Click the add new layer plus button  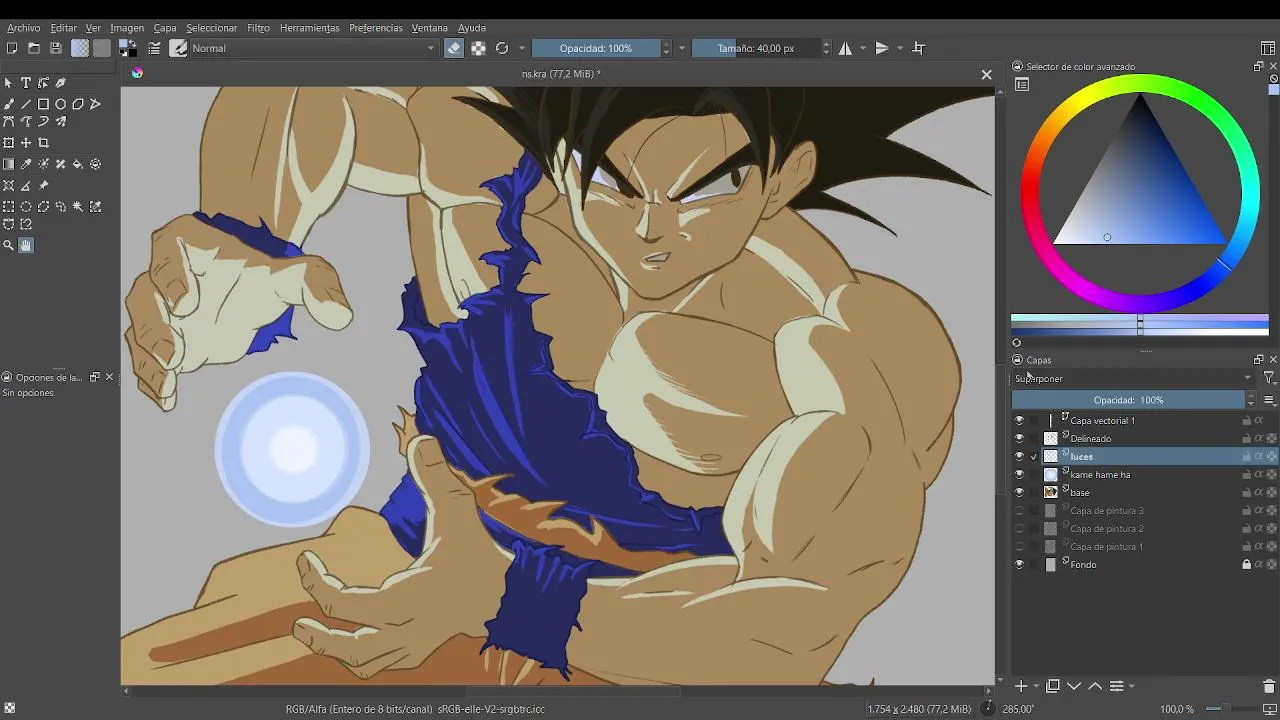click(1021, 686)
